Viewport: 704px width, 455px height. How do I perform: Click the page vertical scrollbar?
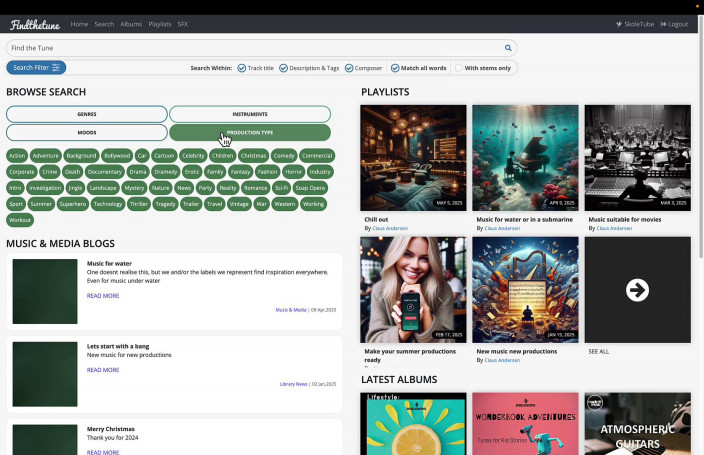[x=701, y=137]
